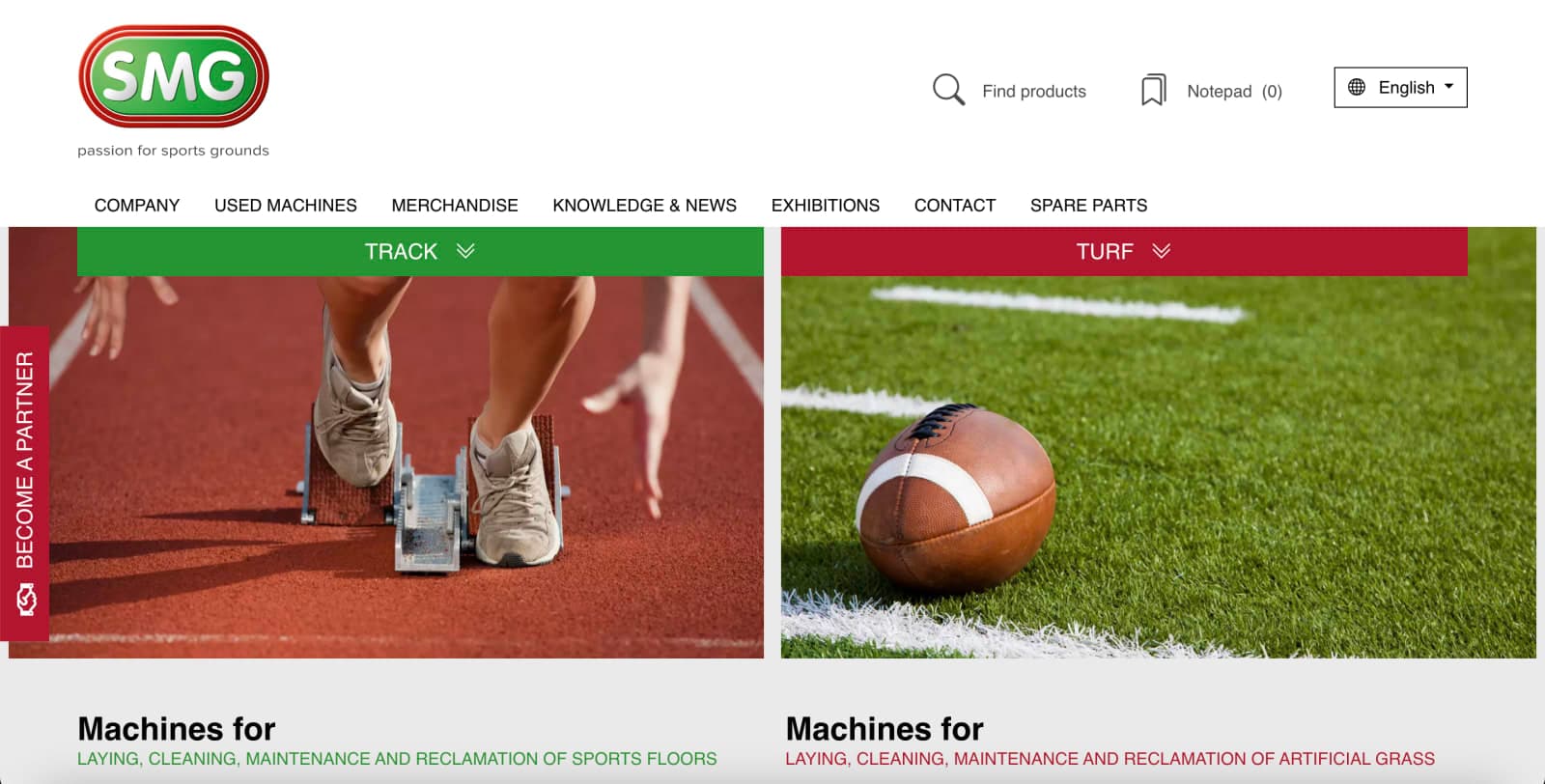This screenshot has height=784, width=1545.
Task: Click the SMG logo
Action: coord(173,76)
